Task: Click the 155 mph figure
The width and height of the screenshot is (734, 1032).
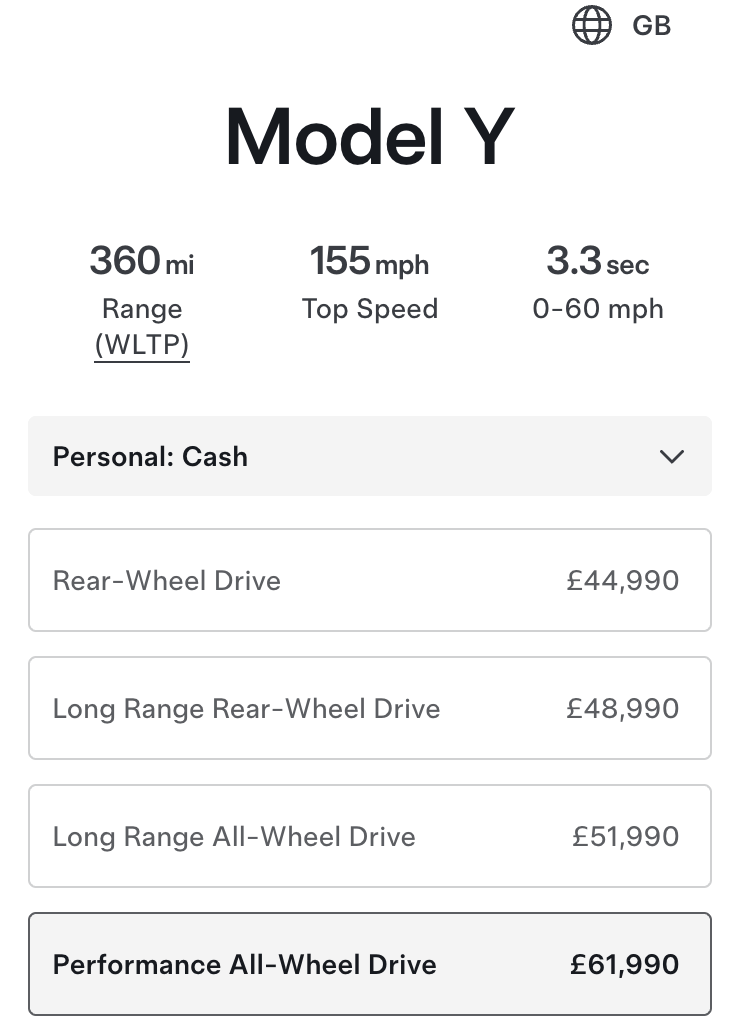Action: [x=369, y=262]
